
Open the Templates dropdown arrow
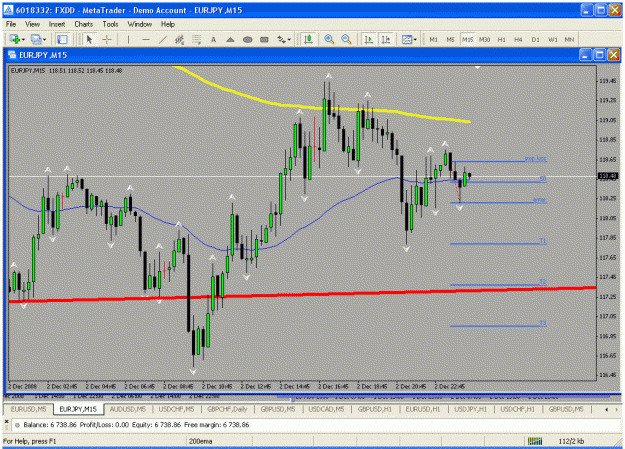[415, 39]
